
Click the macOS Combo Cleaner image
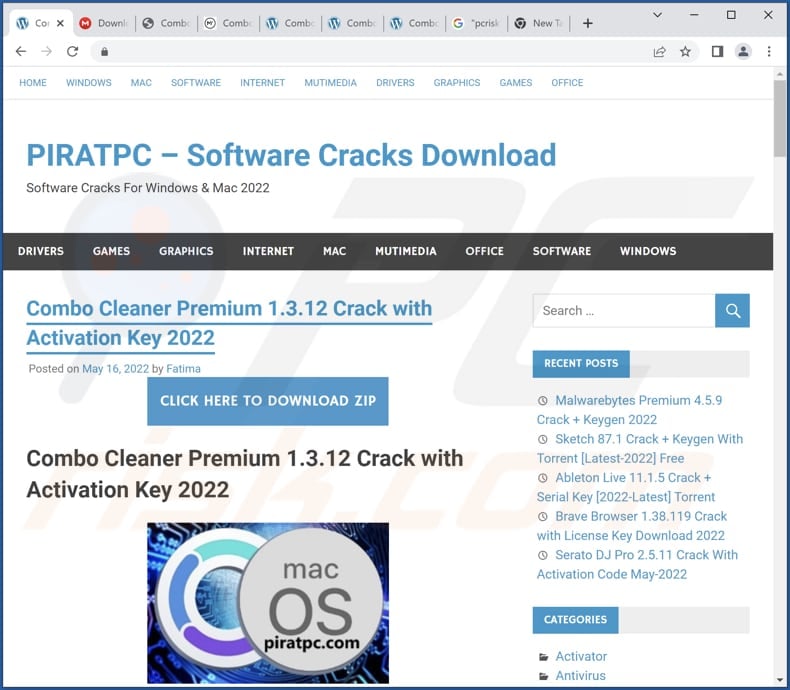(x=268, y=603)
